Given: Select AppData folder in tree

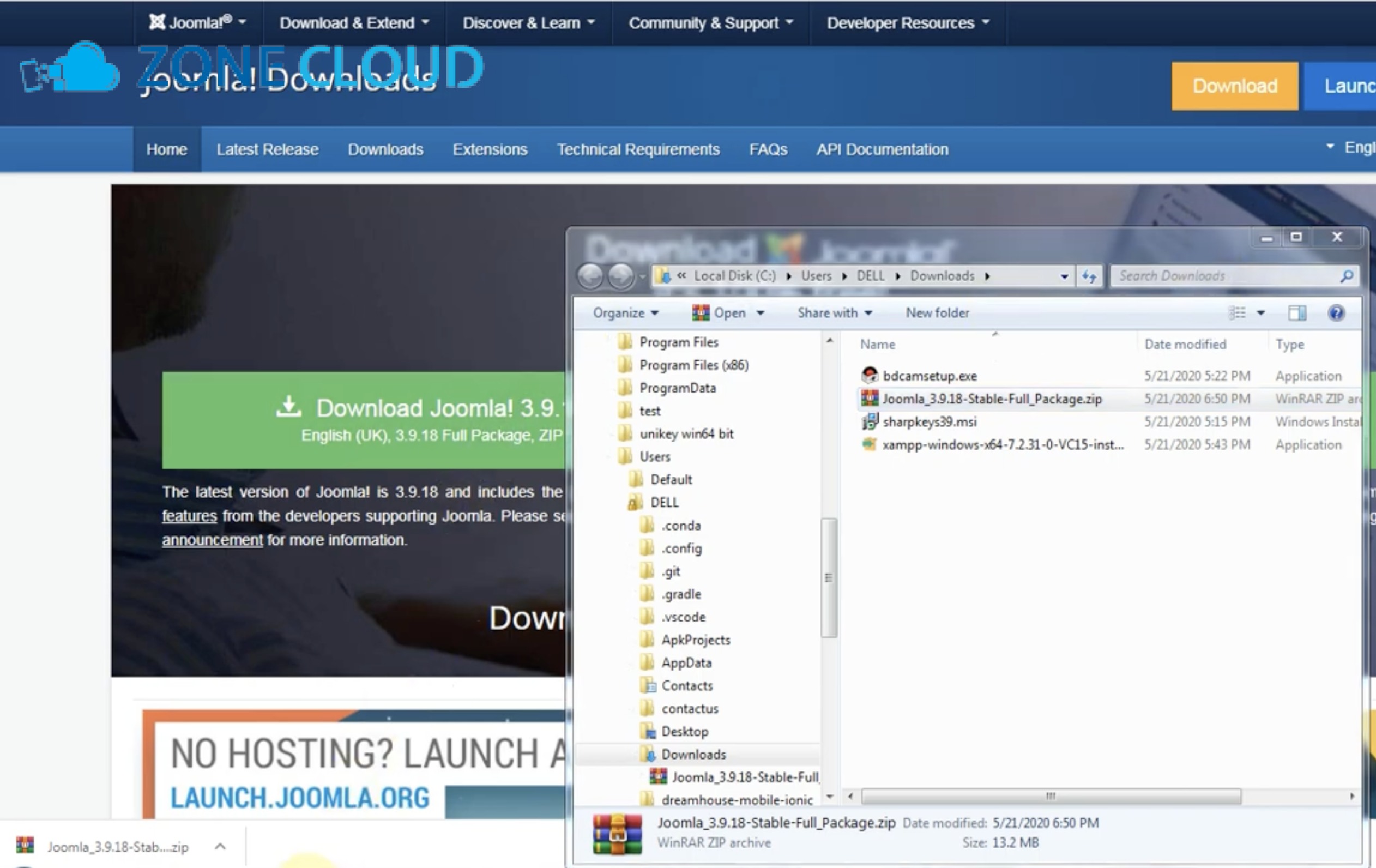Looking at the screenshot, I should [686, 662].
